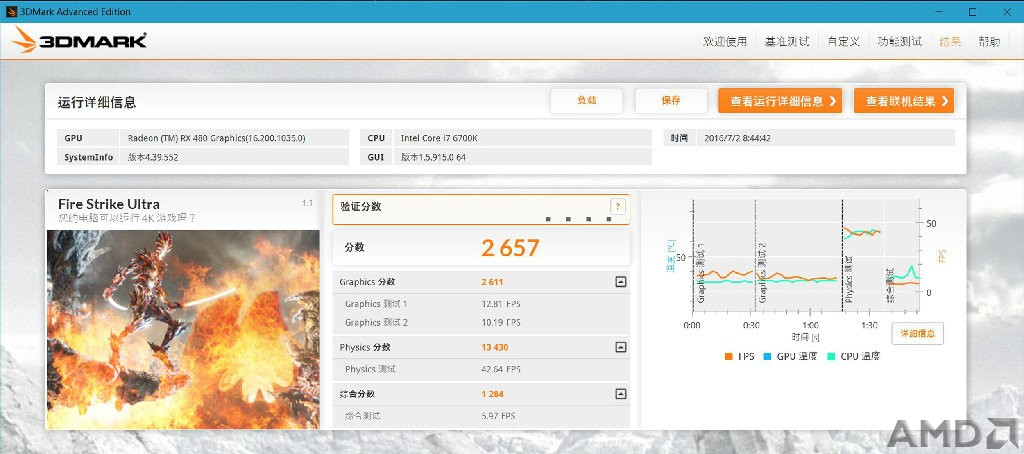The image size is (1024, 454).
Task: Click the Graphics score value 2 611
Action: 492,282
